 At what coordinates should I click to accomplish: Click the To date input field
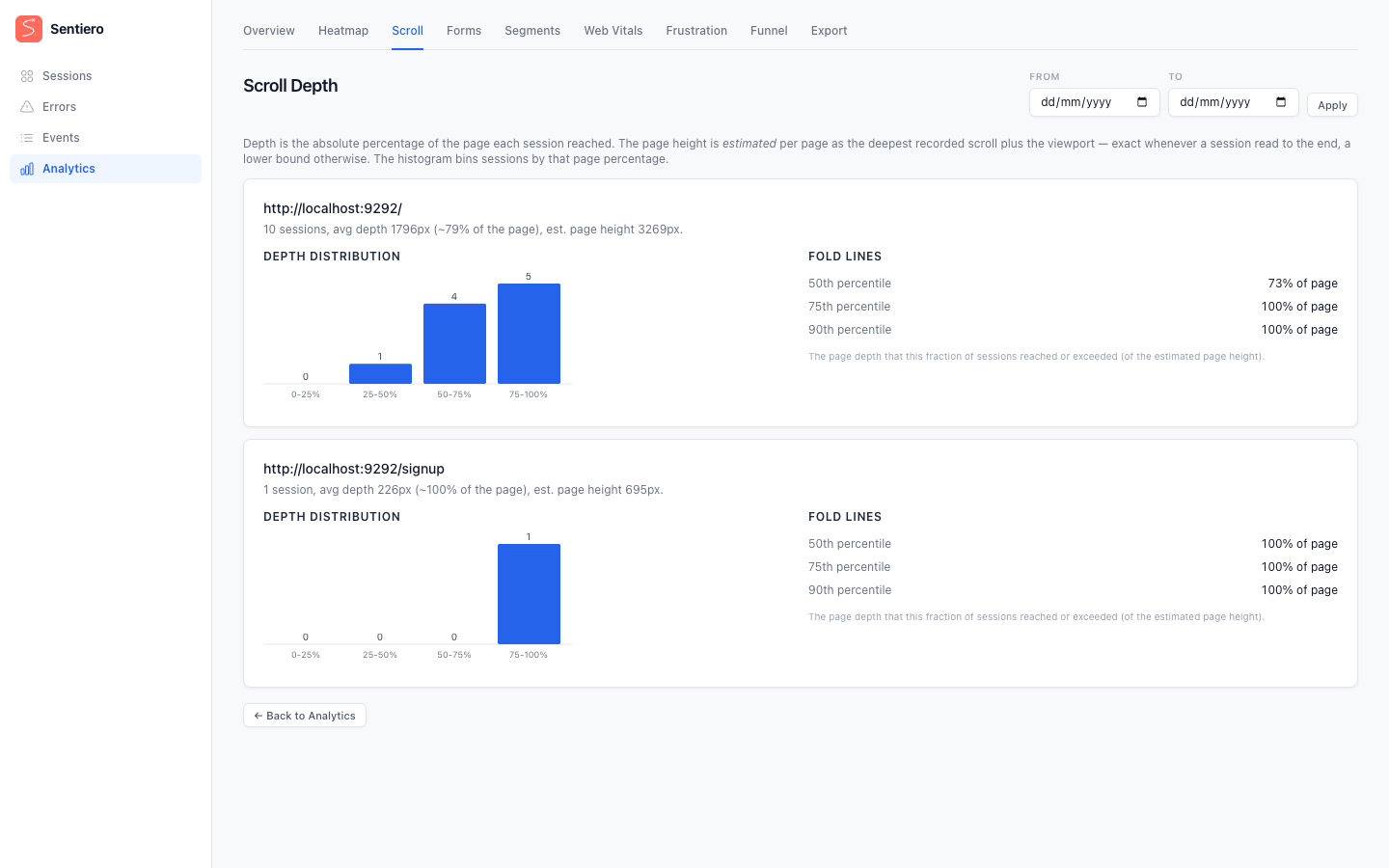pos(1234,102)
